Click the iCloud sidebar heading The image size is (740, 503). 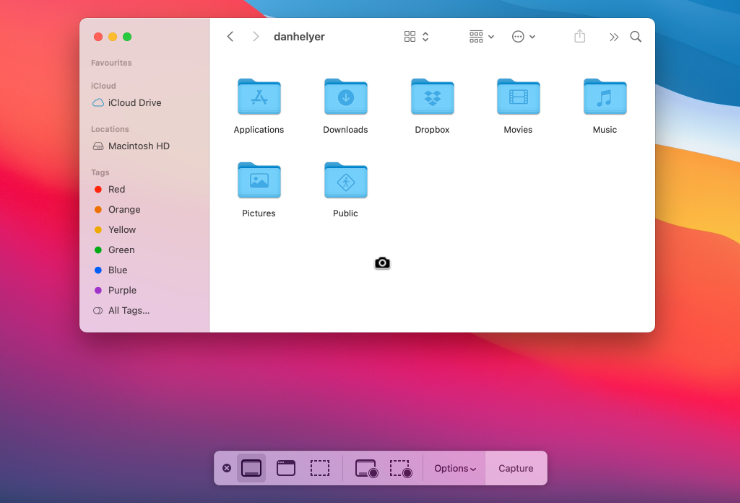tap(103, 86)
